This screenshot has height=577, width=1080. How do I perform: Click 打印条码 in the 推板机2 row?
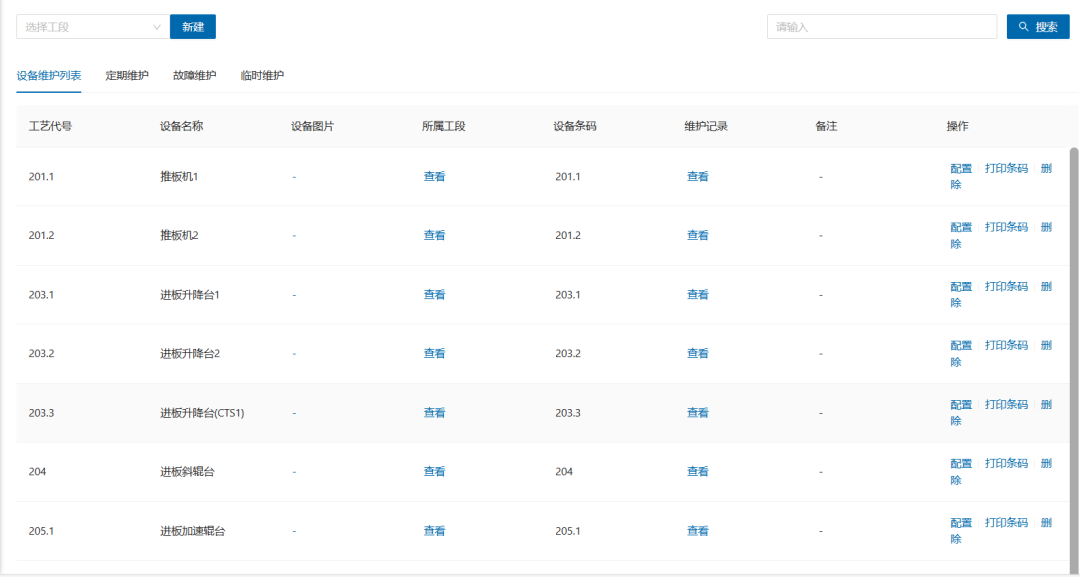1006,227
